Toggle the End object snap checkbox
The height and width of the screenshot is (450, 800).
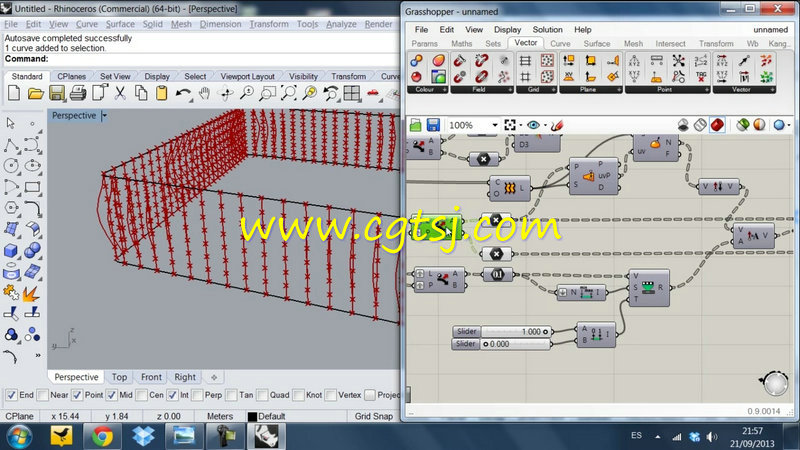tap(11, 395)
